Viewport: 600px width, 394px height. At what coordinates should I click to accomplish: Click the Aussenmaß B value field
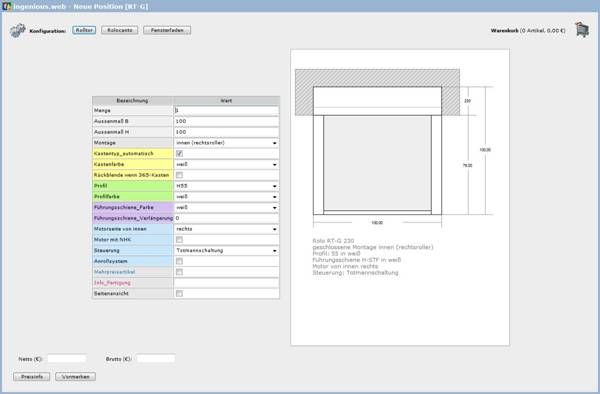[227, 121]
